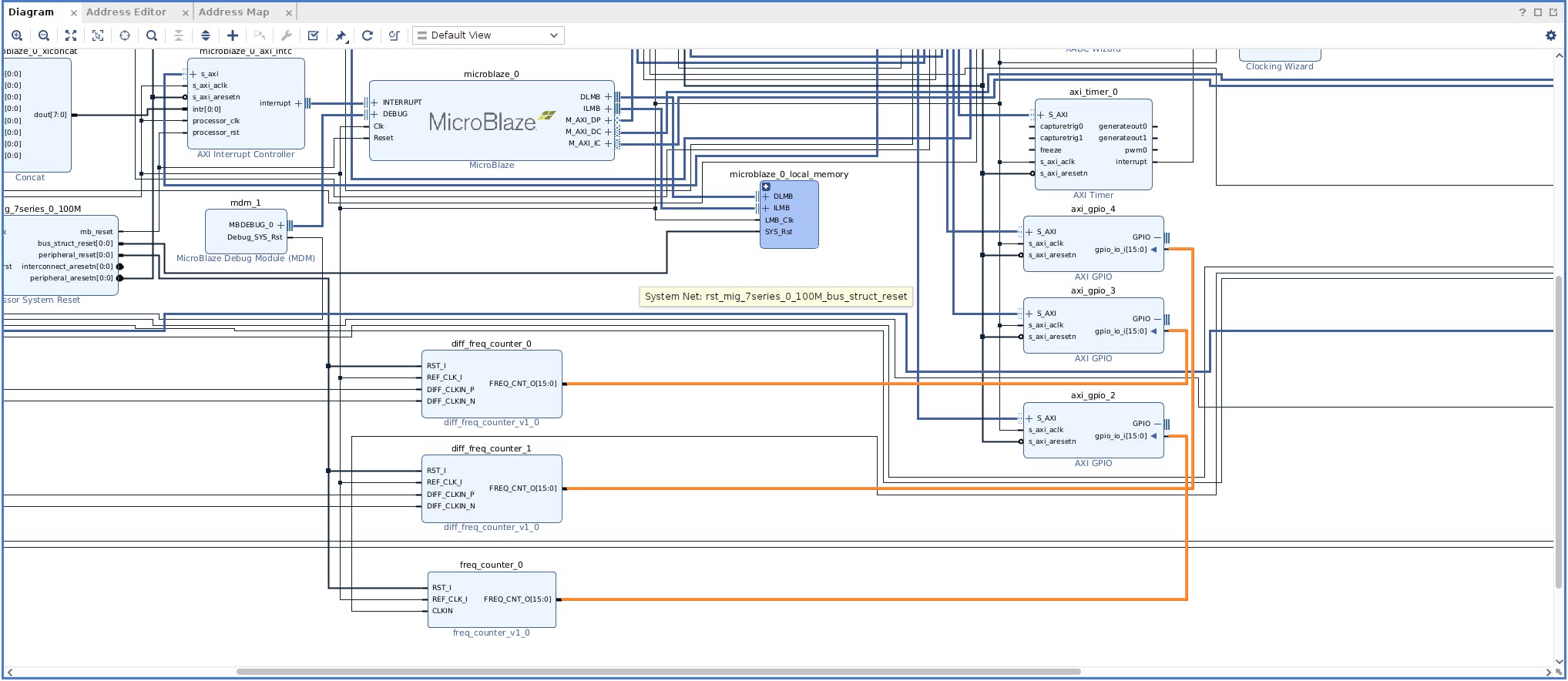Screen dimensions: 1568x681
Task: Click the dout[7:0] output on the Concat block
Action: tap(50, 115)
